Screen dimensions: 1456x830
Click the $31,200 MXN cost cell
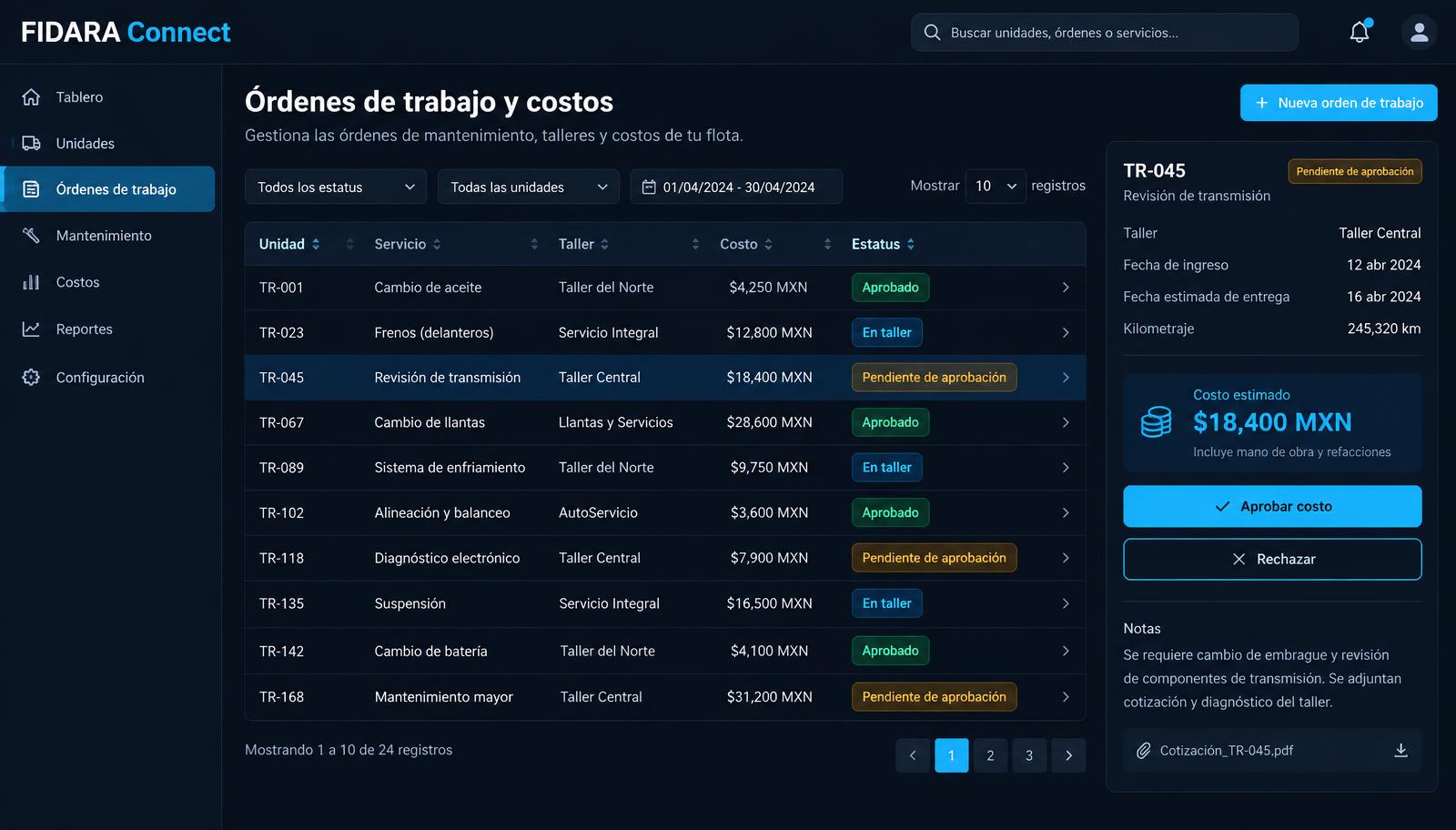[770, 697]
